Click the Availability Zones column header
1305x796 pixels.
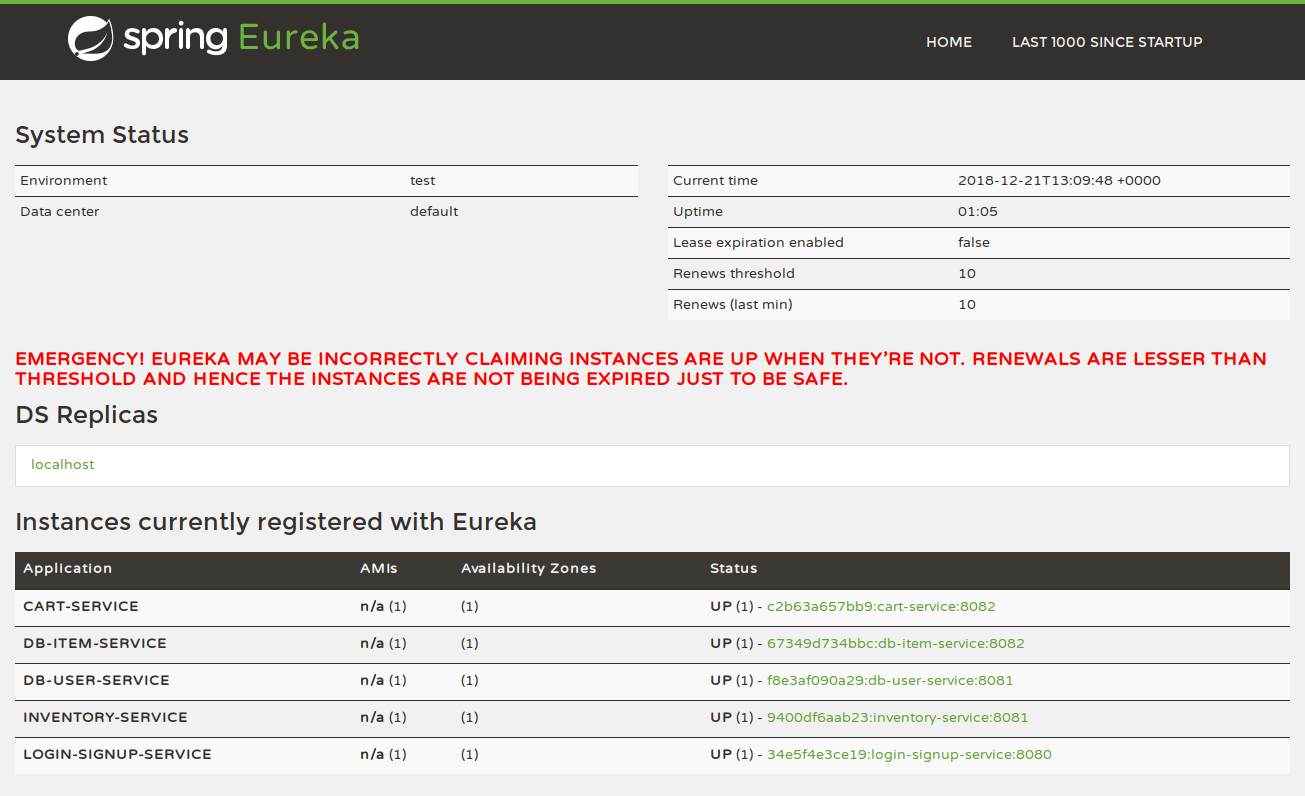point(528,569)
